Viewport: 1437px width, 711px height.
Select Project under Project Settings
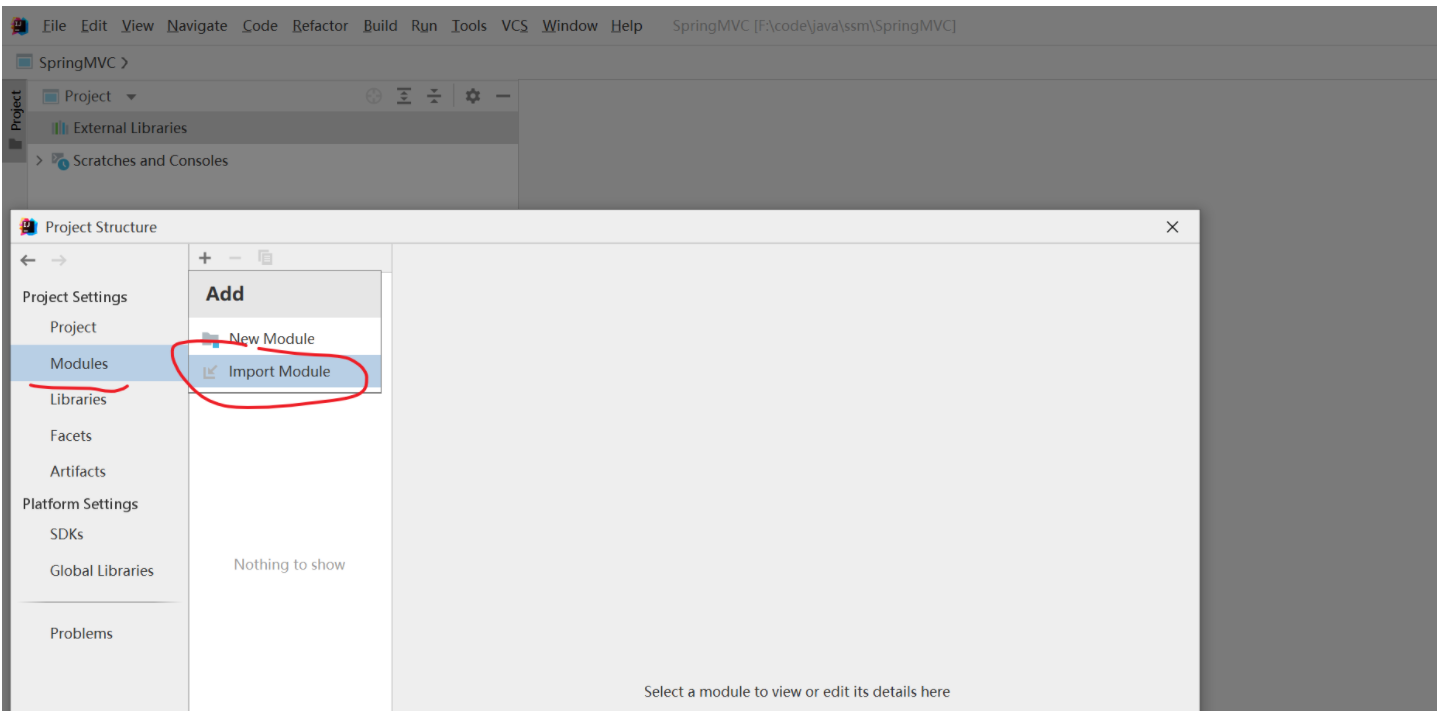(x=73, y=327)
